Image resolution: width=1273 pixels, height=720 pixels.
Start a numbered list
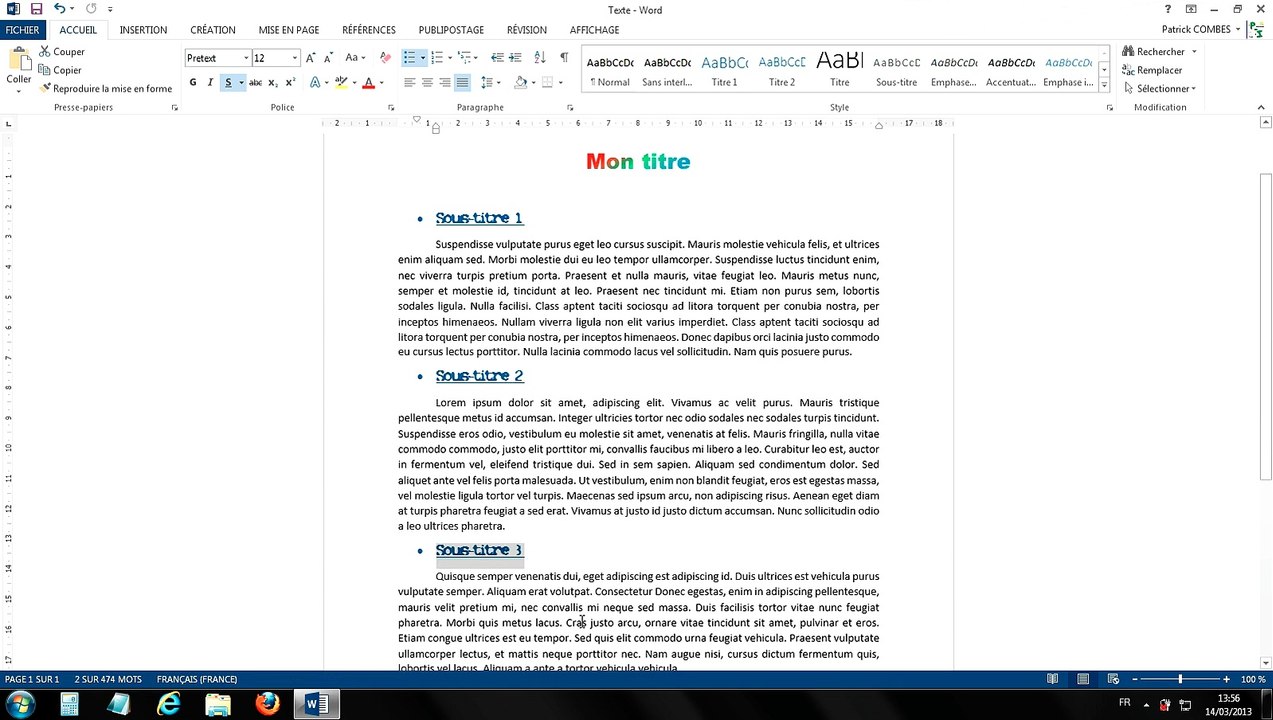[x=436, y=57]
